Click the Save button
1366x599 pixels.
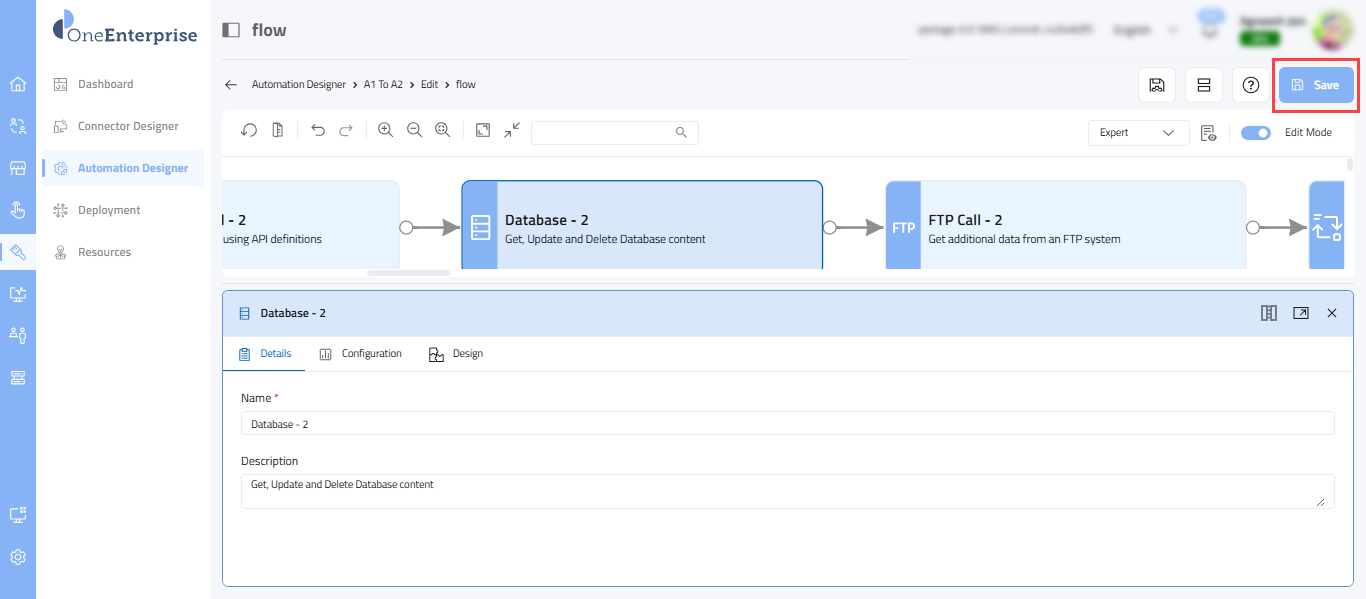1315,85
